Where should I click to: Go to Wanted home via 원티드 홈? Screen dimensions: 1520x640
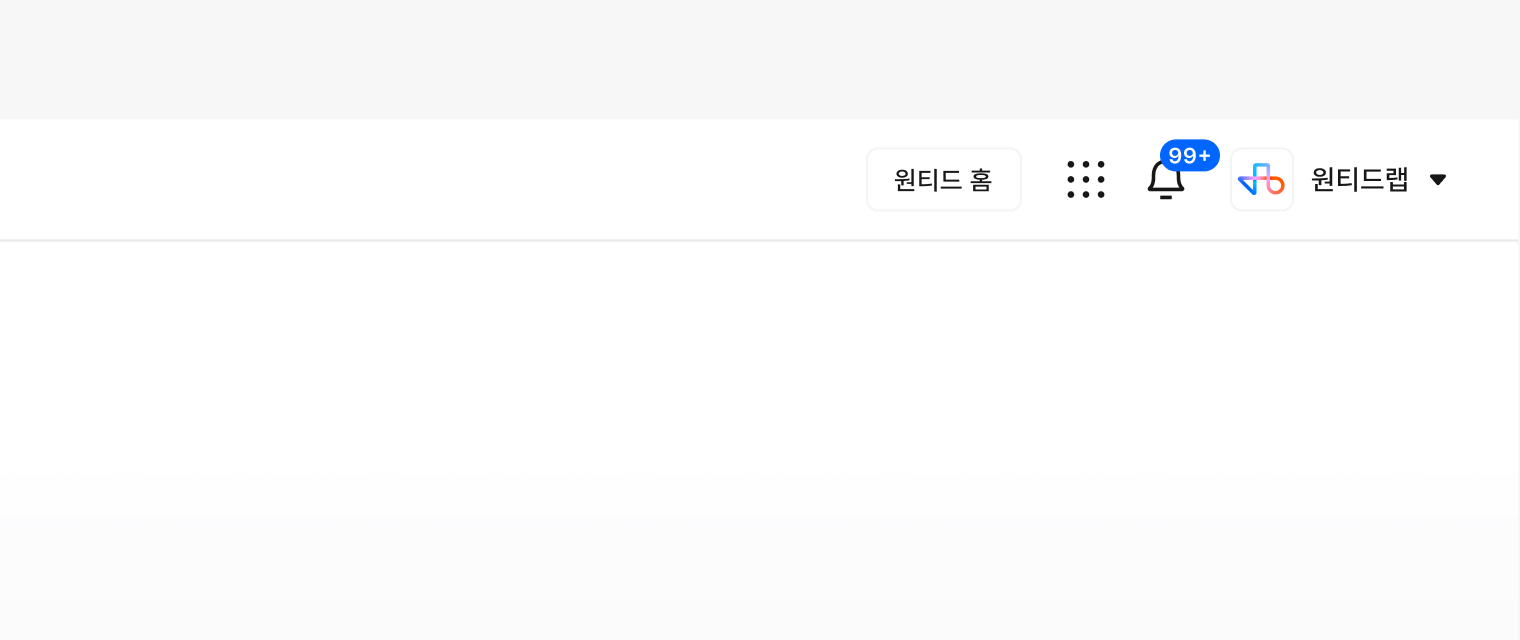[943, 180]
